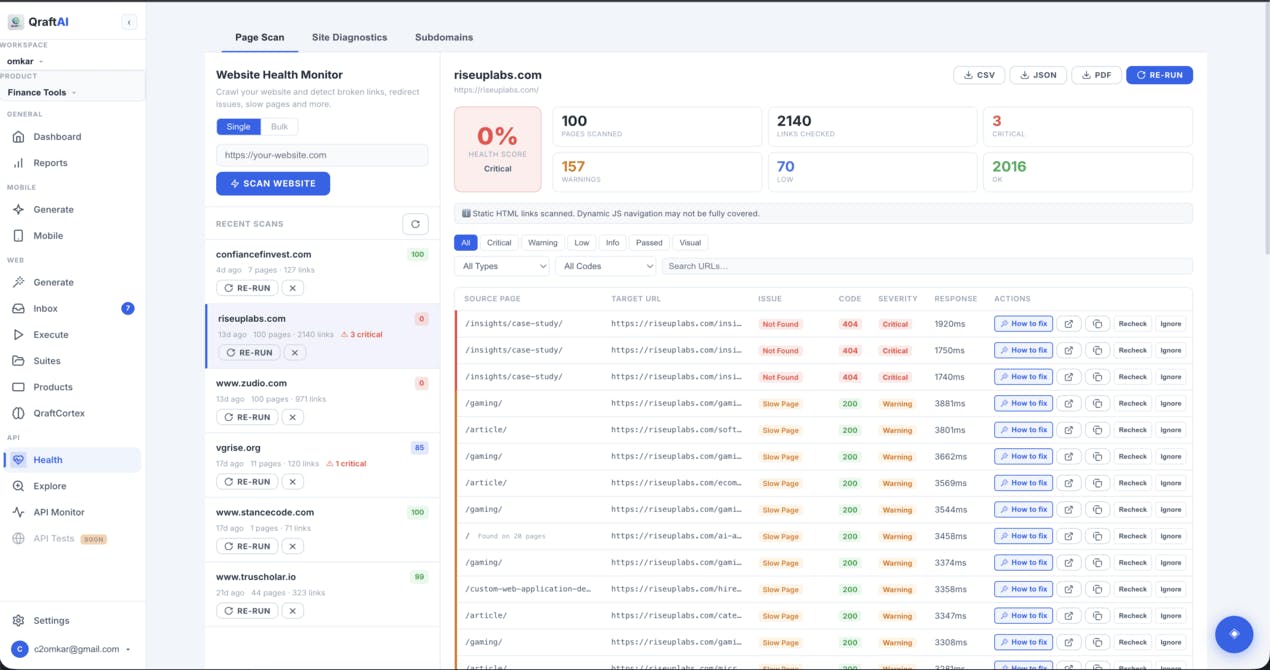Screen dimensions: 1270x670
Task: Remove the www.zudio.com scan with X
Action: click(292, 417)
